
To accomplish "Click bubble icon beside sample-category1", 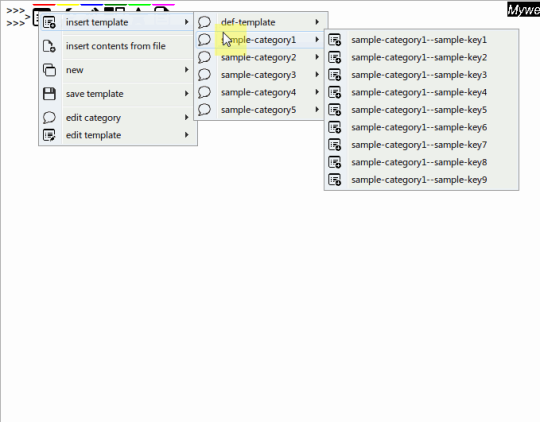I will click(x=204, y=40).
